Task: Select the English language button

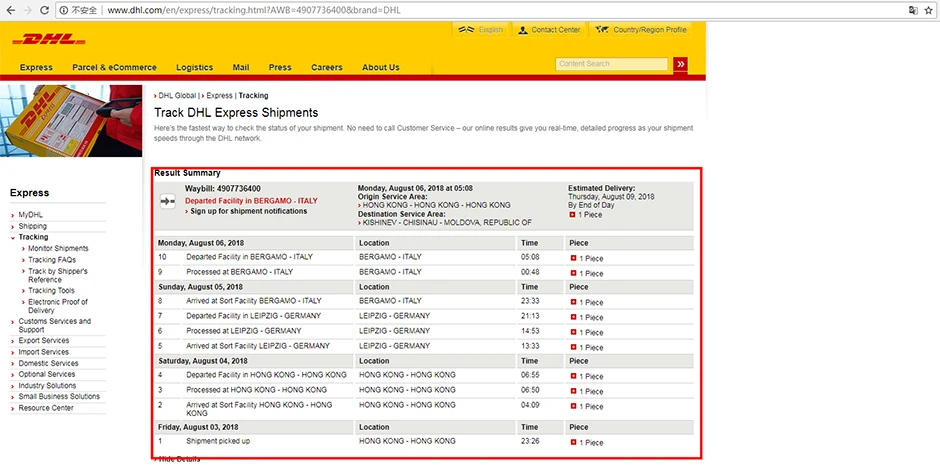Action: [481, 30]
